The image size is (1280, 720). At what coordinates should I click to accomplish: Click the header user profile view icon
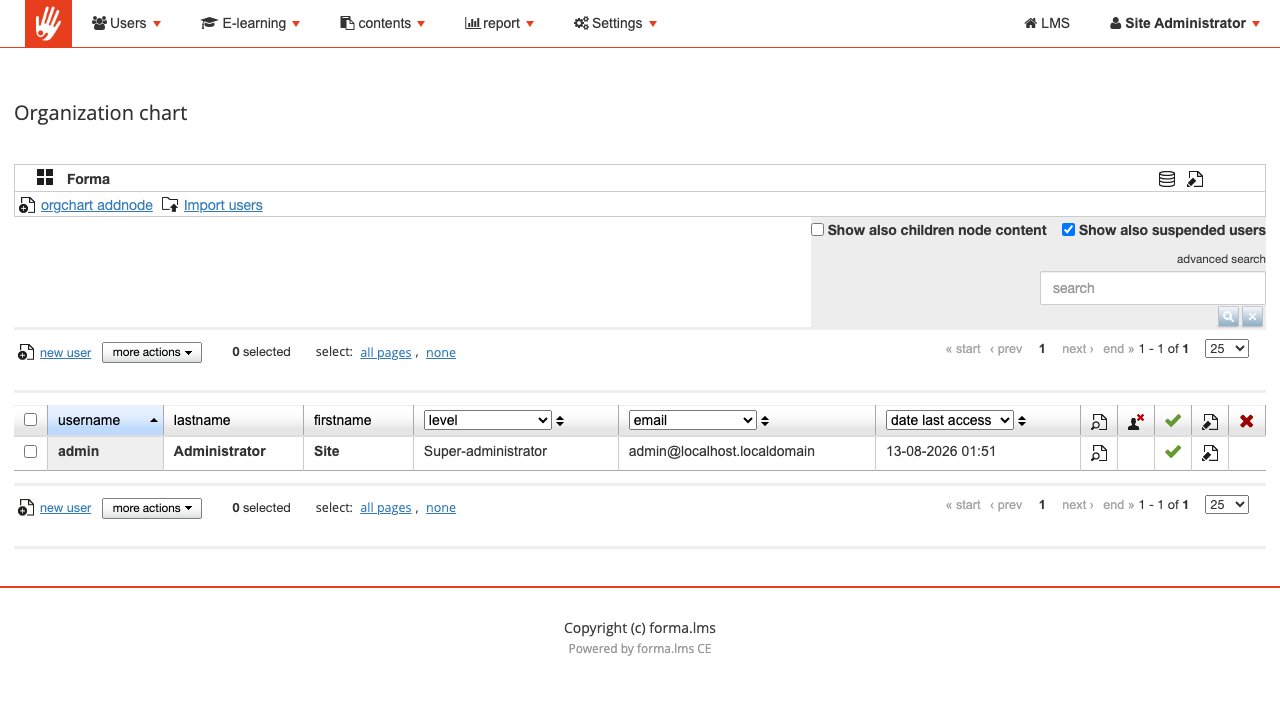tap(1099, 422)
